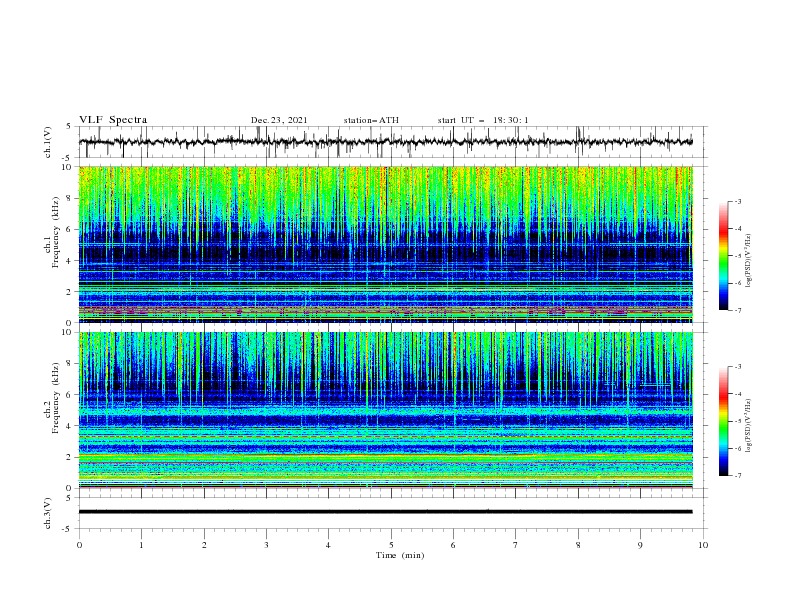Click the '-7' label on ch.1 color scale
The image size is (792, 612).
coord(738,310)
